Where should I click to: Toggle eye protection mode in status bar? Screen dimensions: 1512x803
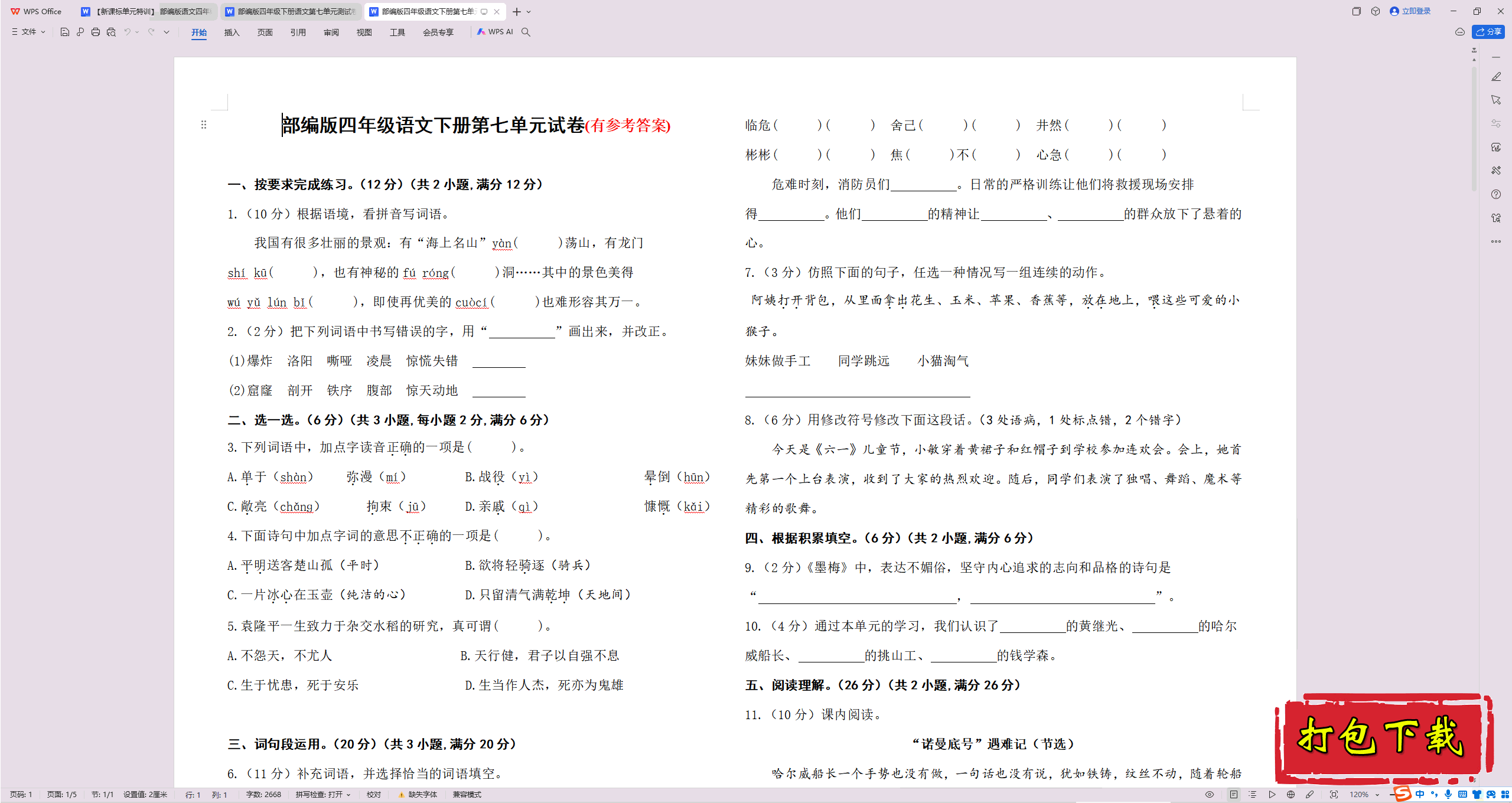point(1210,795)
